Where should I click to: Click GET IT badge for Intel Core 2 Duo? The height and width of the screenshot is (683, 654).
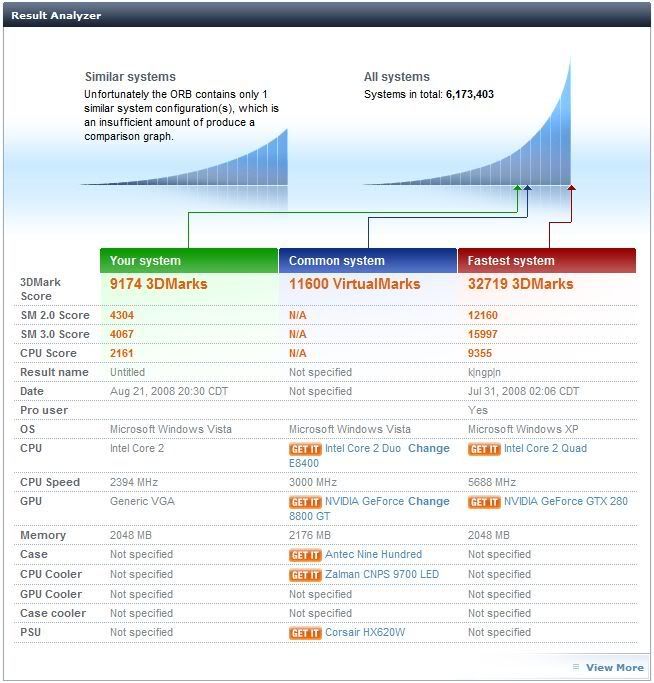coord(305,449)
